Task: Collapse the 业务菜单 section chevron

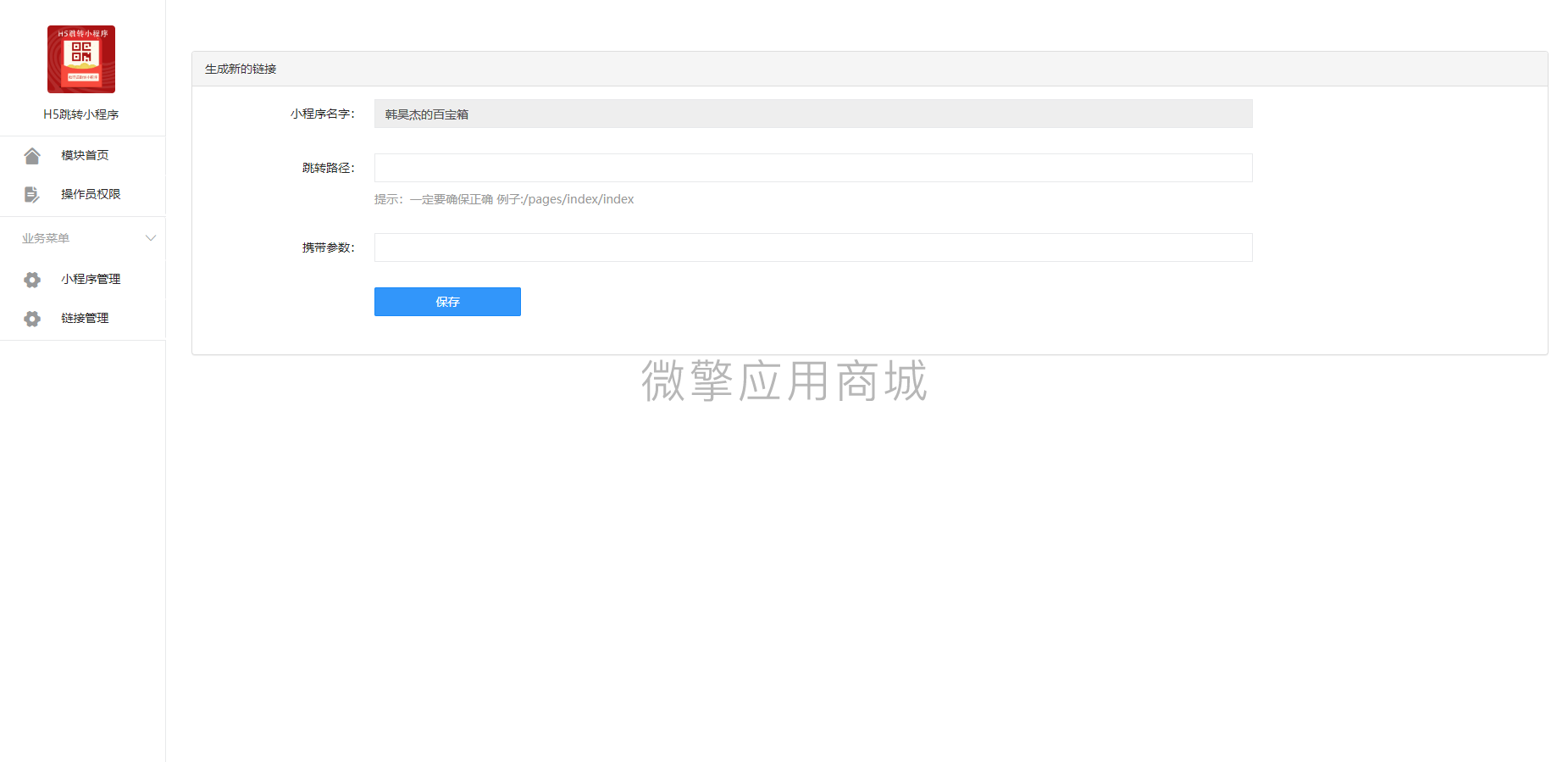Action: pyautogui.click(x=151, y=238)
